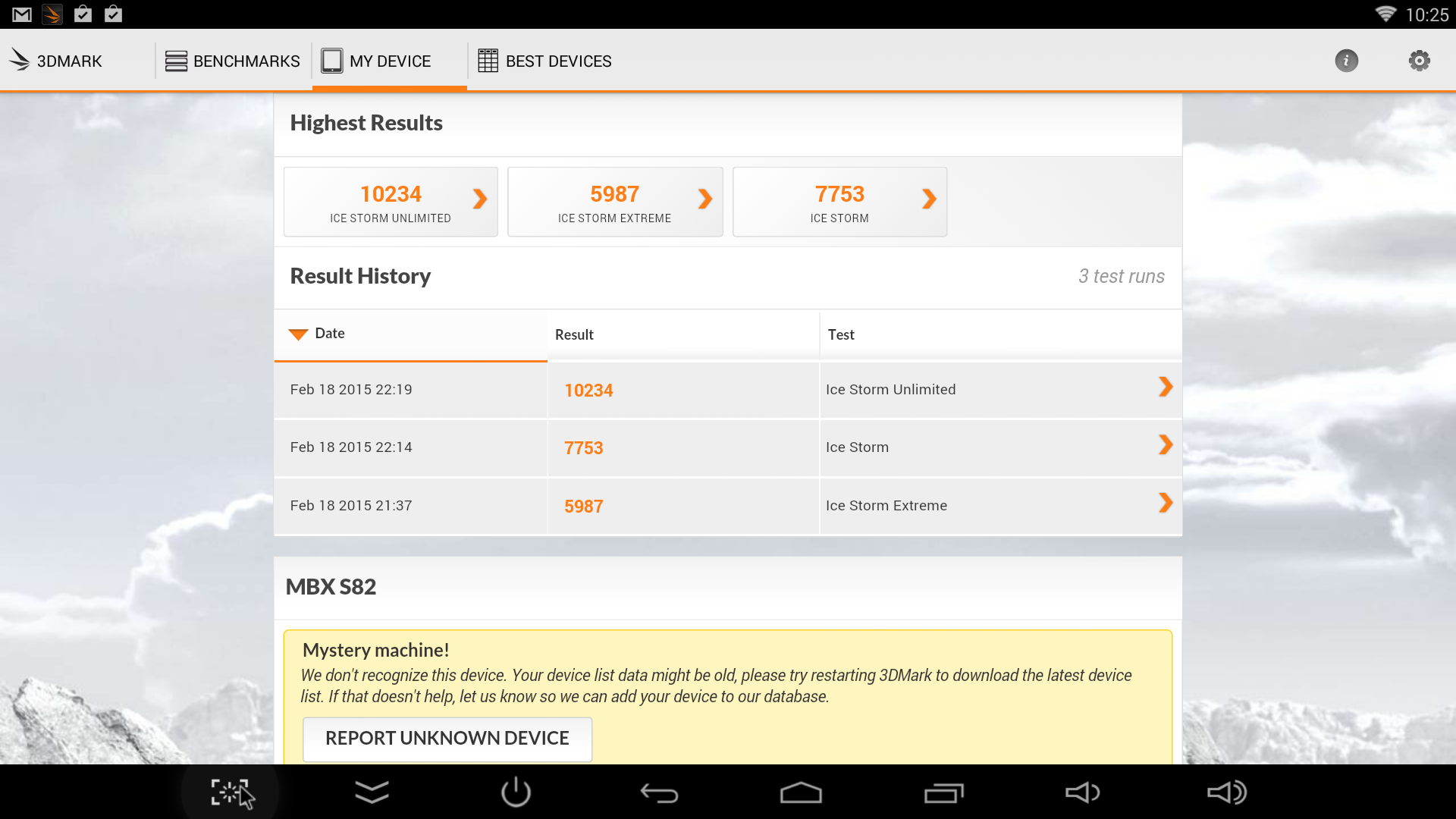This screenshot has width=1456, height=819.
Task: Click the 10234 result value in history
Action: [588, 391]
